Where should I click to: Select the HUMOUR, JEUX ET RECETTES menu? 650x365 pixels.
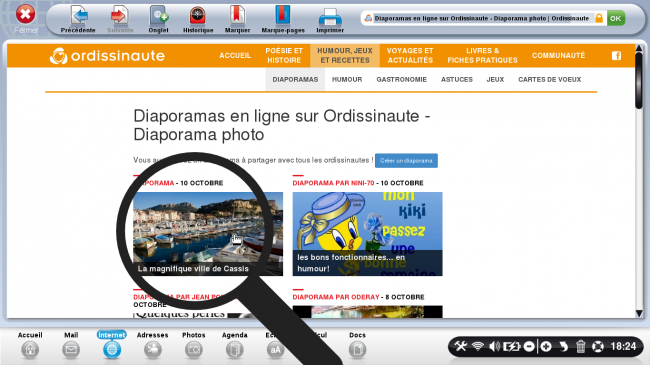(x=345, y=56)
